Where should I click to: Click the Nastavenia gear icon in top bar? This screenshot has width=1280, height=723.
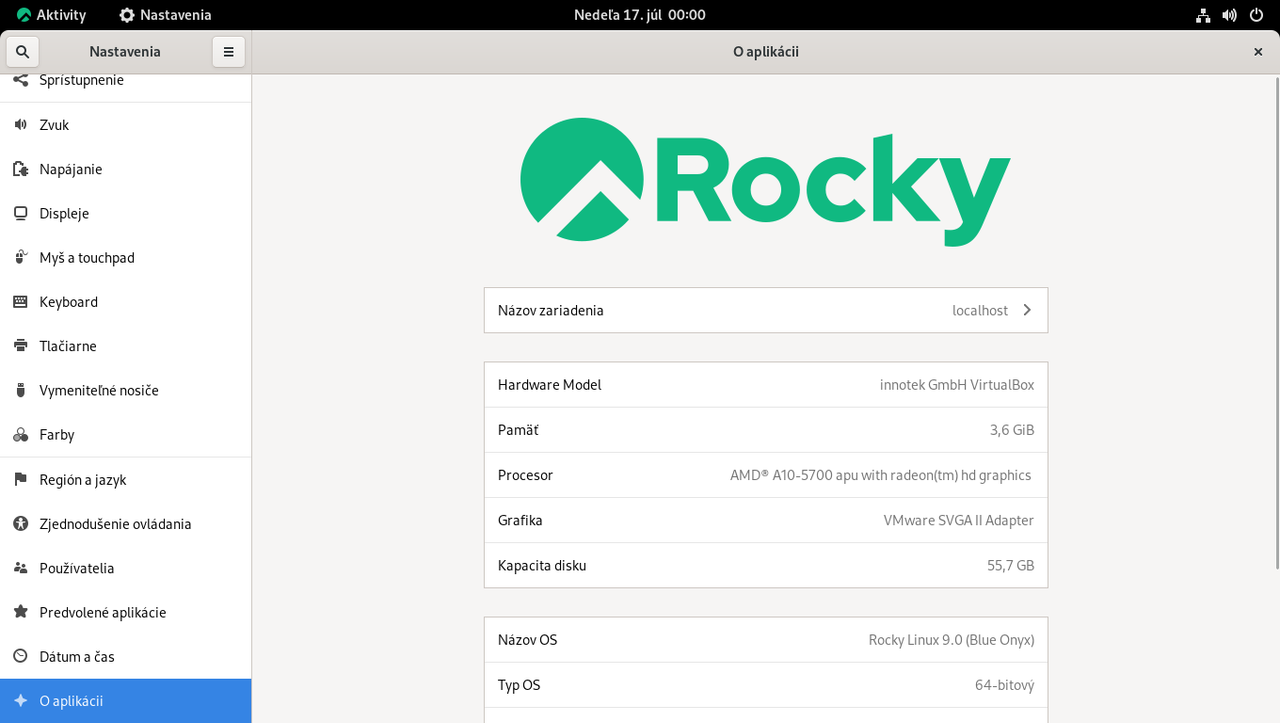pos(127,15)
